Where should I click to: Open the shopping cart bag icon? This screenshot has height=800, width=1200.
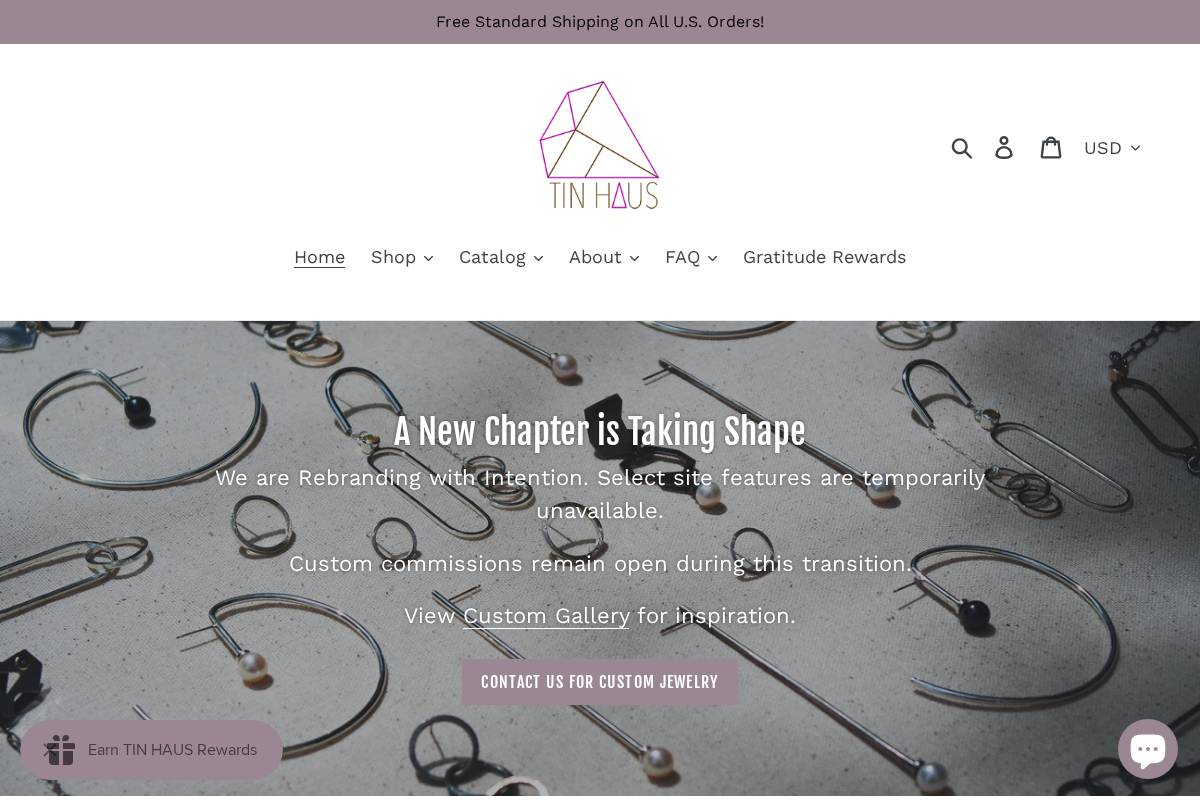pos(1051,147)
